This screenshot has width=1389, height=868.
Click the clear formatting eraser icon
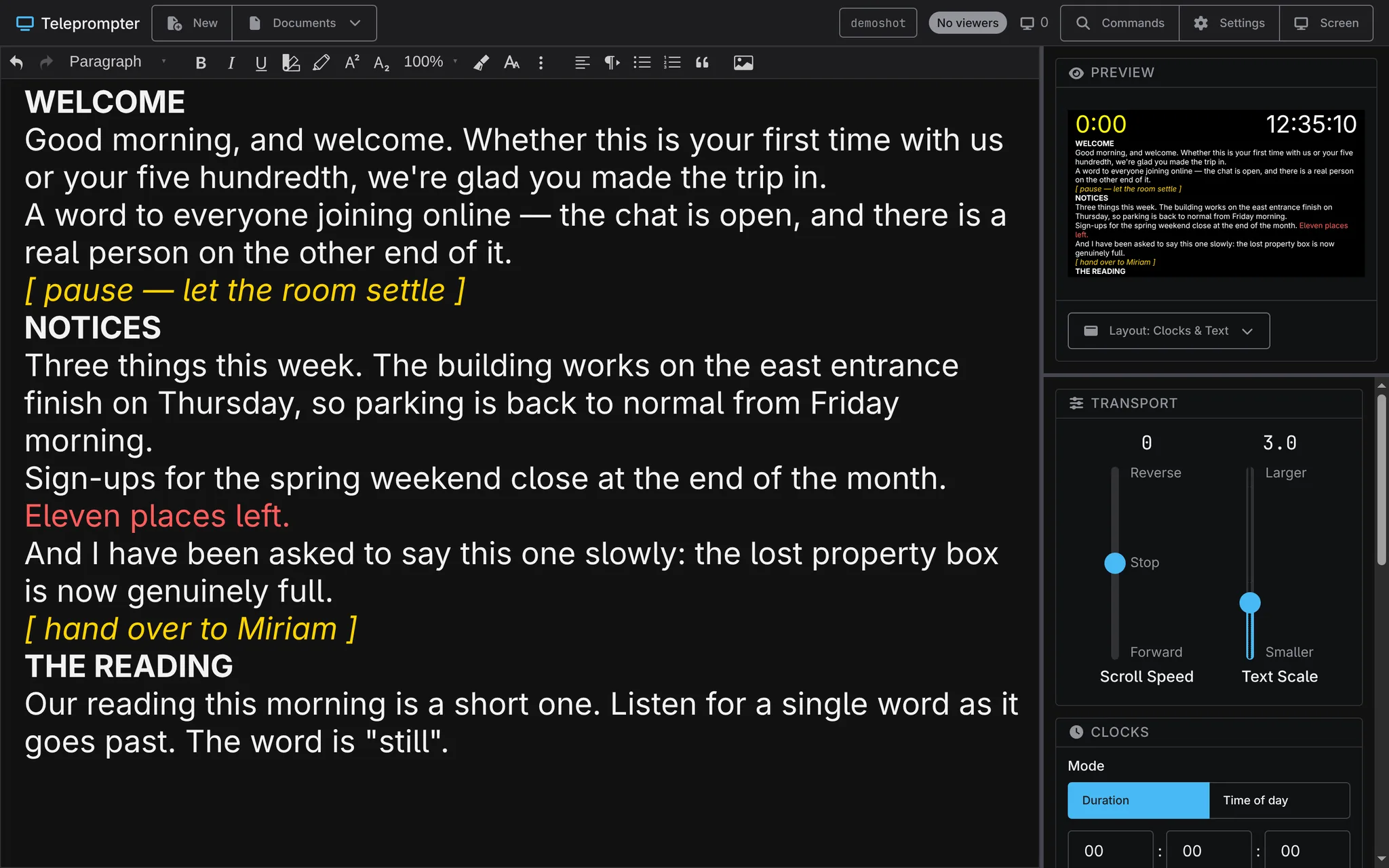[x=481, y=62]
